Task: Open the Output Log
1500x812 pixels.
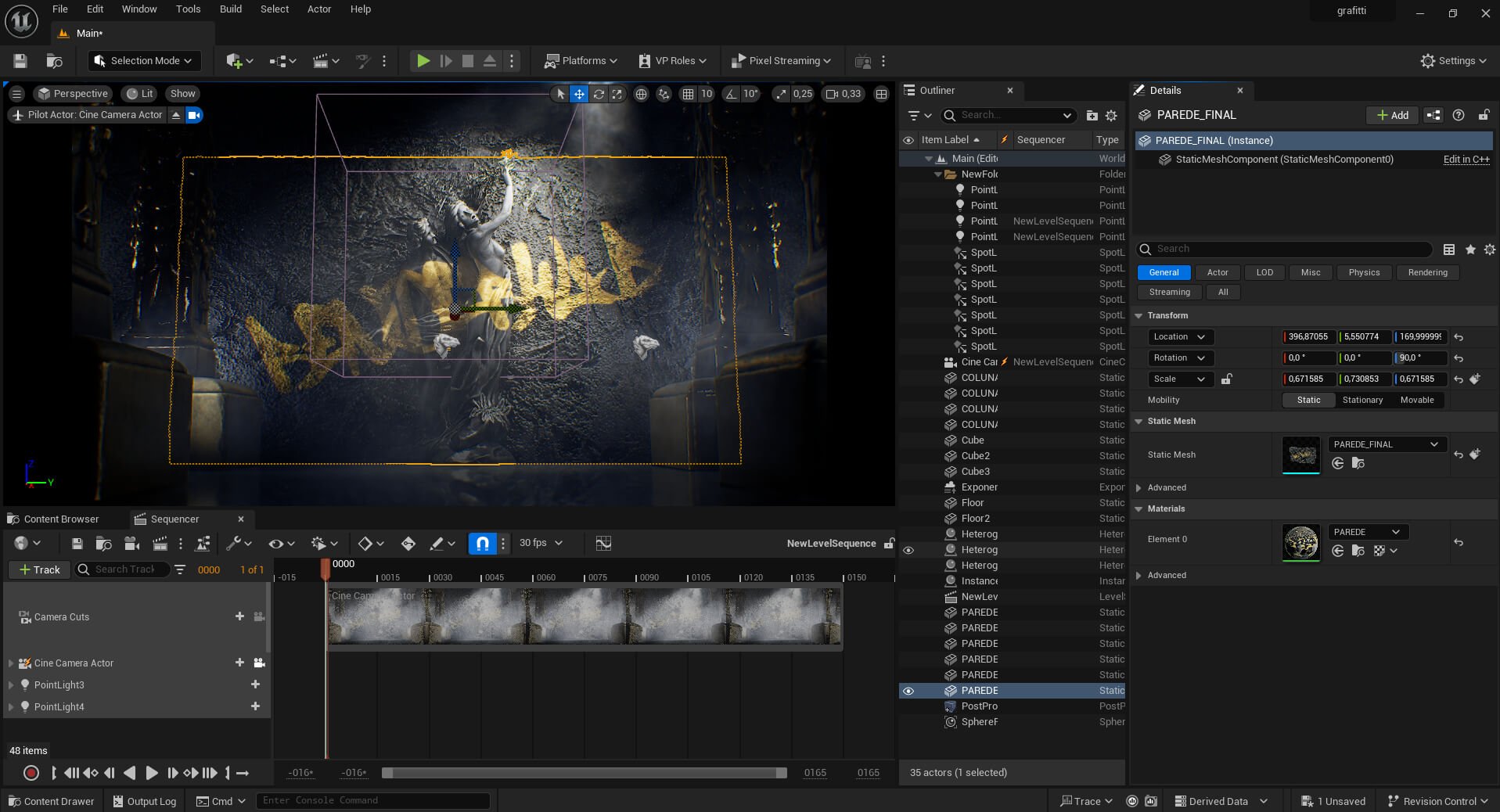Action: [x=145, y=802]
